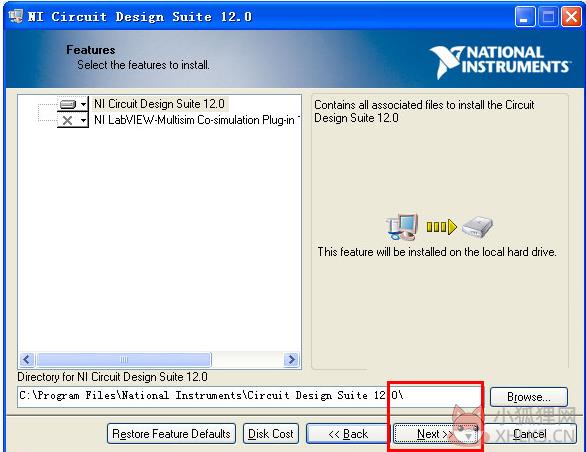Select NI Circuit Design Suite 12.0 feature
586x452 pixels.
159,104
